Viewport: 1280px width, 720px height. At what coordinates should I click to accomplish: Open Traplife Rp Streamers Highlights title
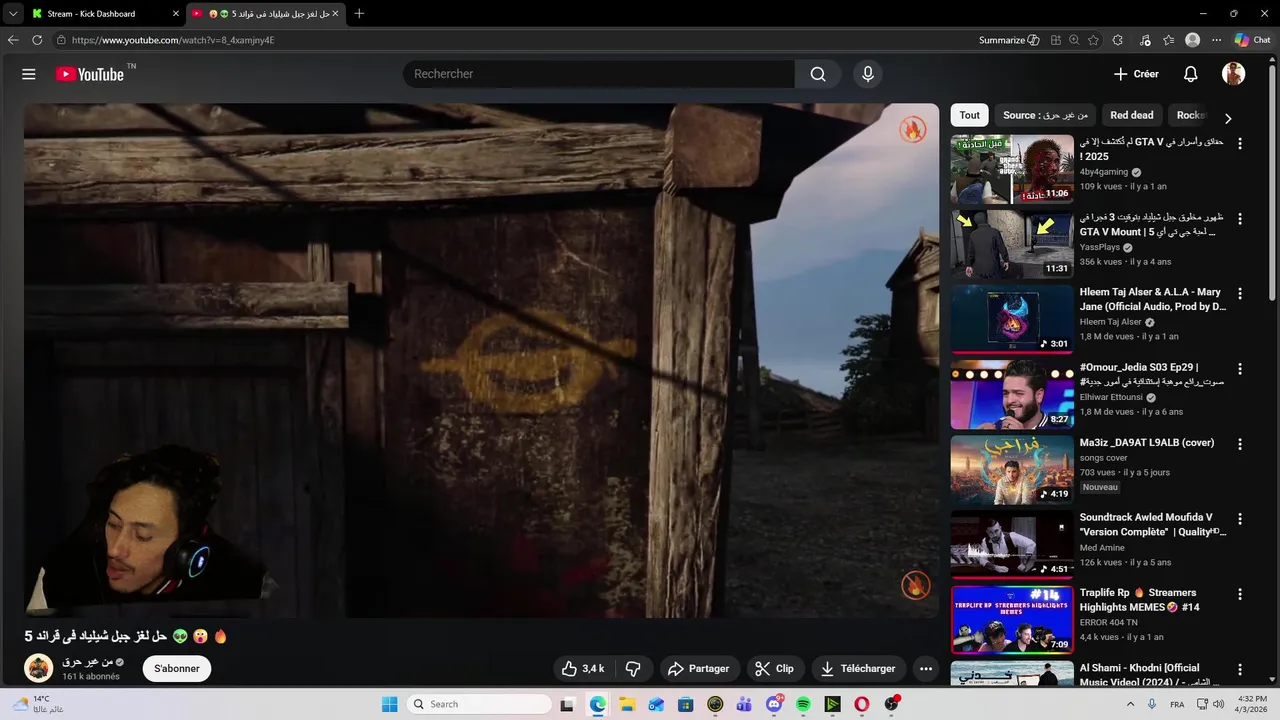[x=1140, y=600]
